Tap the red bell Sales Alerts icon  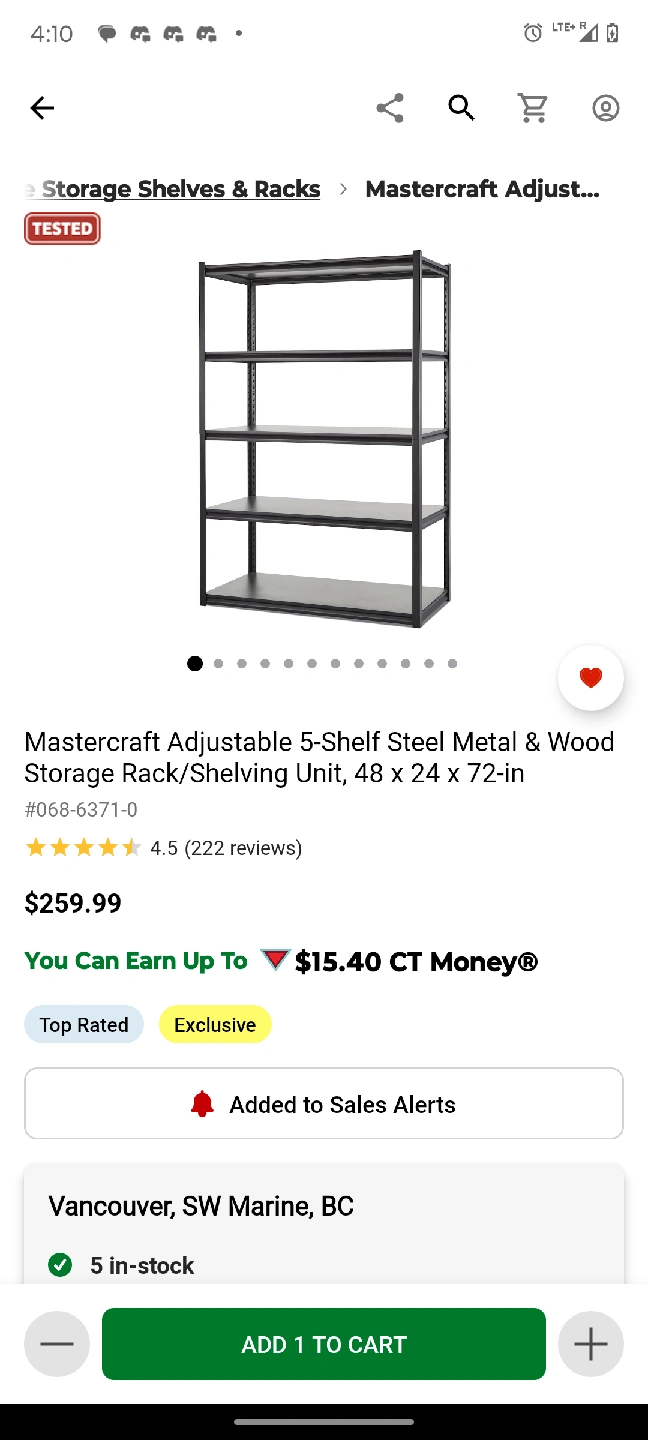[202, 1104]
